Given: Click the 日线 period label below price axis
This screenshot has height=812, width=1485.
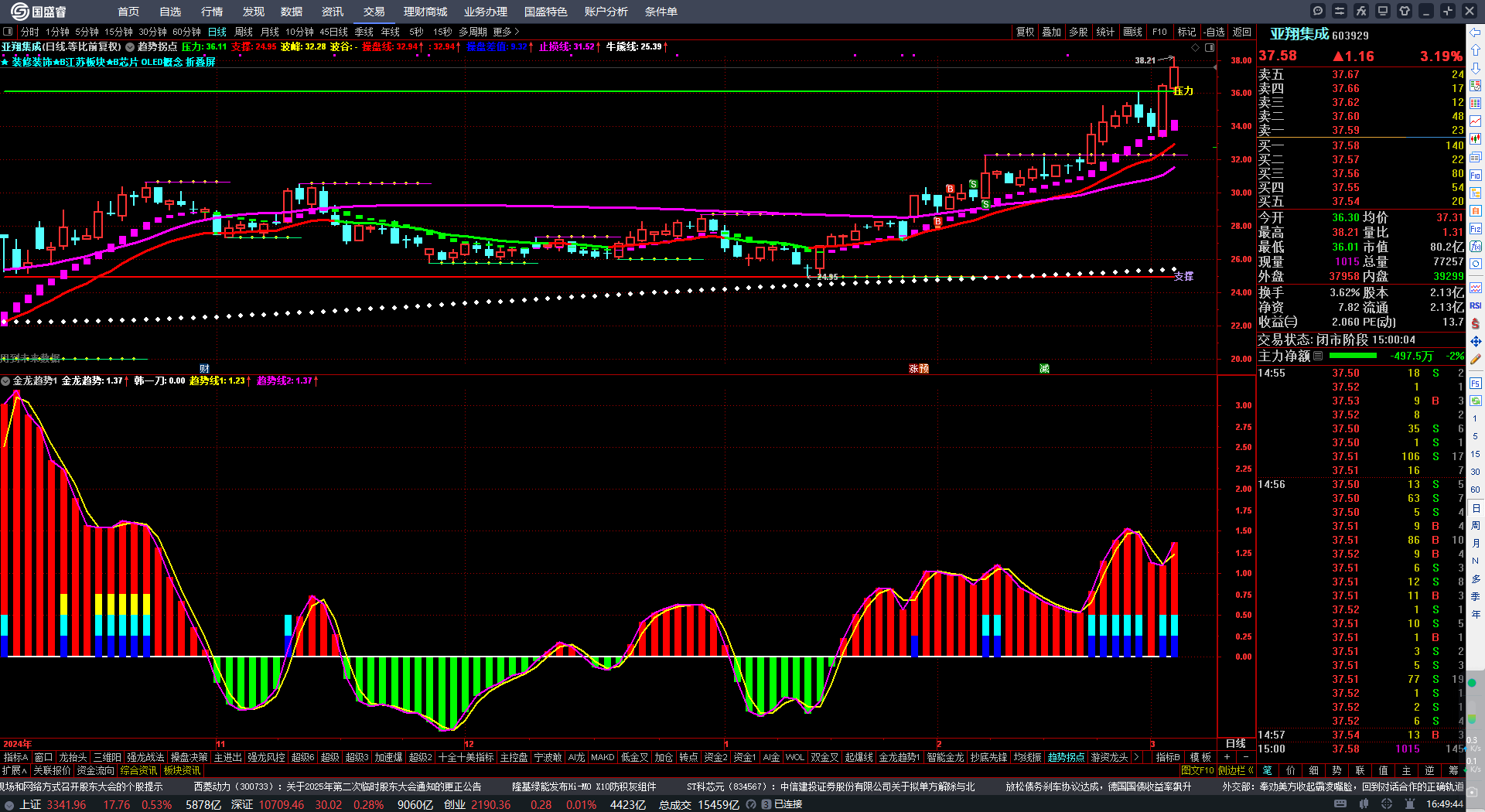Looking at the screenshot, I should (x=1236, y=743).
